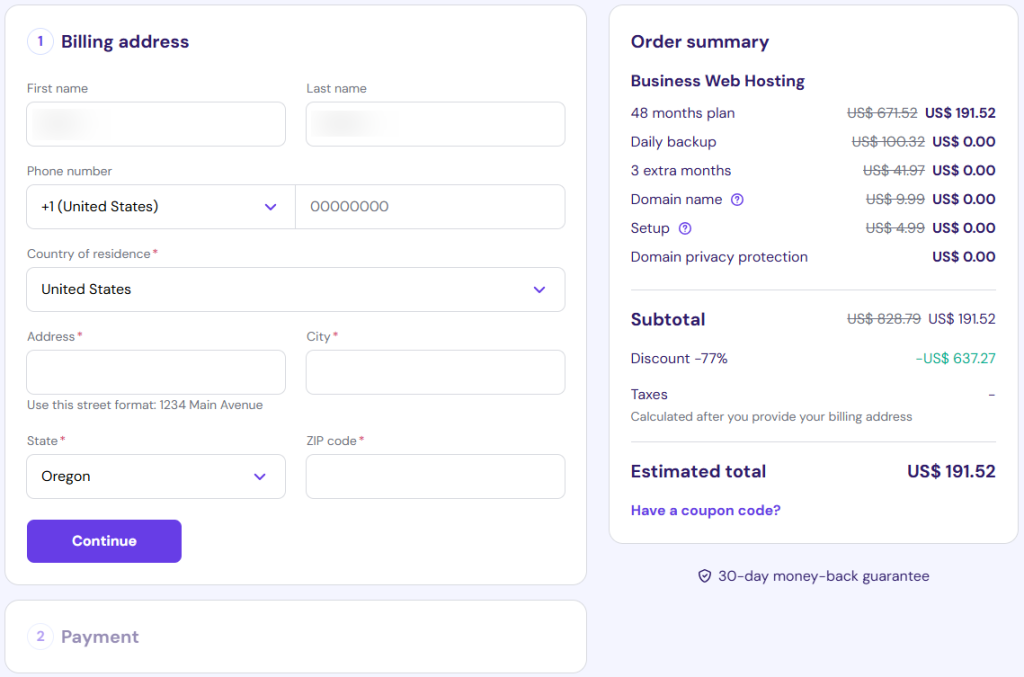Click the 'Discount -77%' label
The height and width of the screenshot is (677, 1024).
(x=679, y=358)
